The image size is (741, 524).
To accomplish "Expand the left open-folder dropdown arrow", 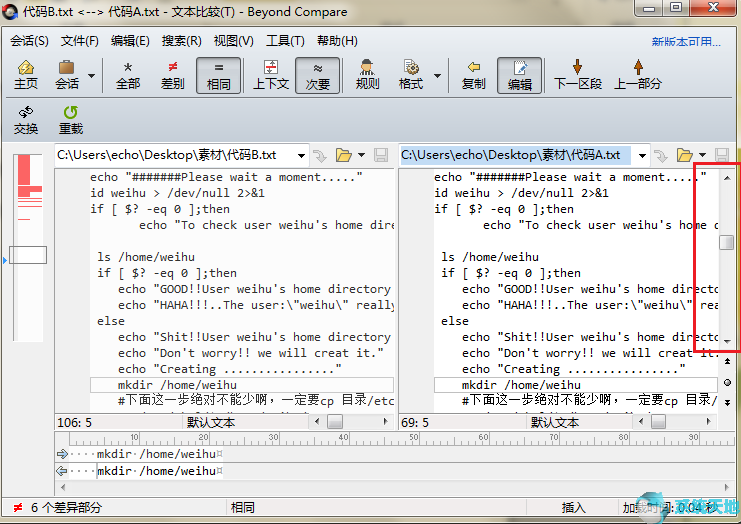I will pyautogui.click(x=362, y=155).
